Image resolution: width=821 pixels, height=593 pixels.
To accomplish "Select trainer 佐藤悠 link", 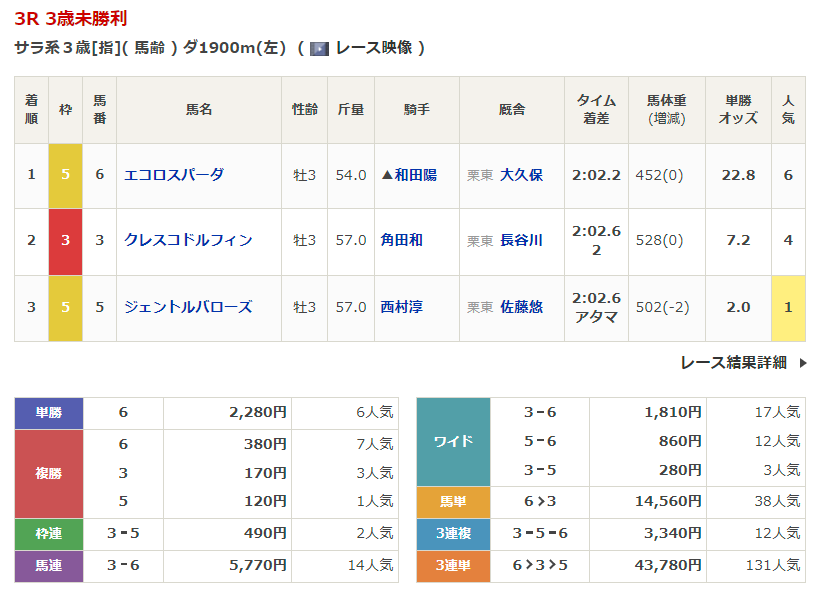I will [x=521, y=307].
